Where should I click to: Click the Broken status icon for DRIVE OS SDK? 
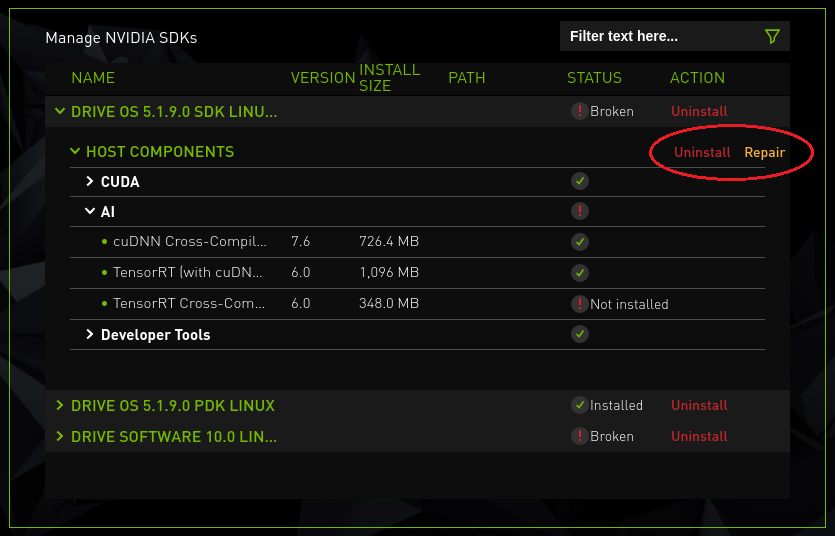pyautogui.click(x=579, y=111)
